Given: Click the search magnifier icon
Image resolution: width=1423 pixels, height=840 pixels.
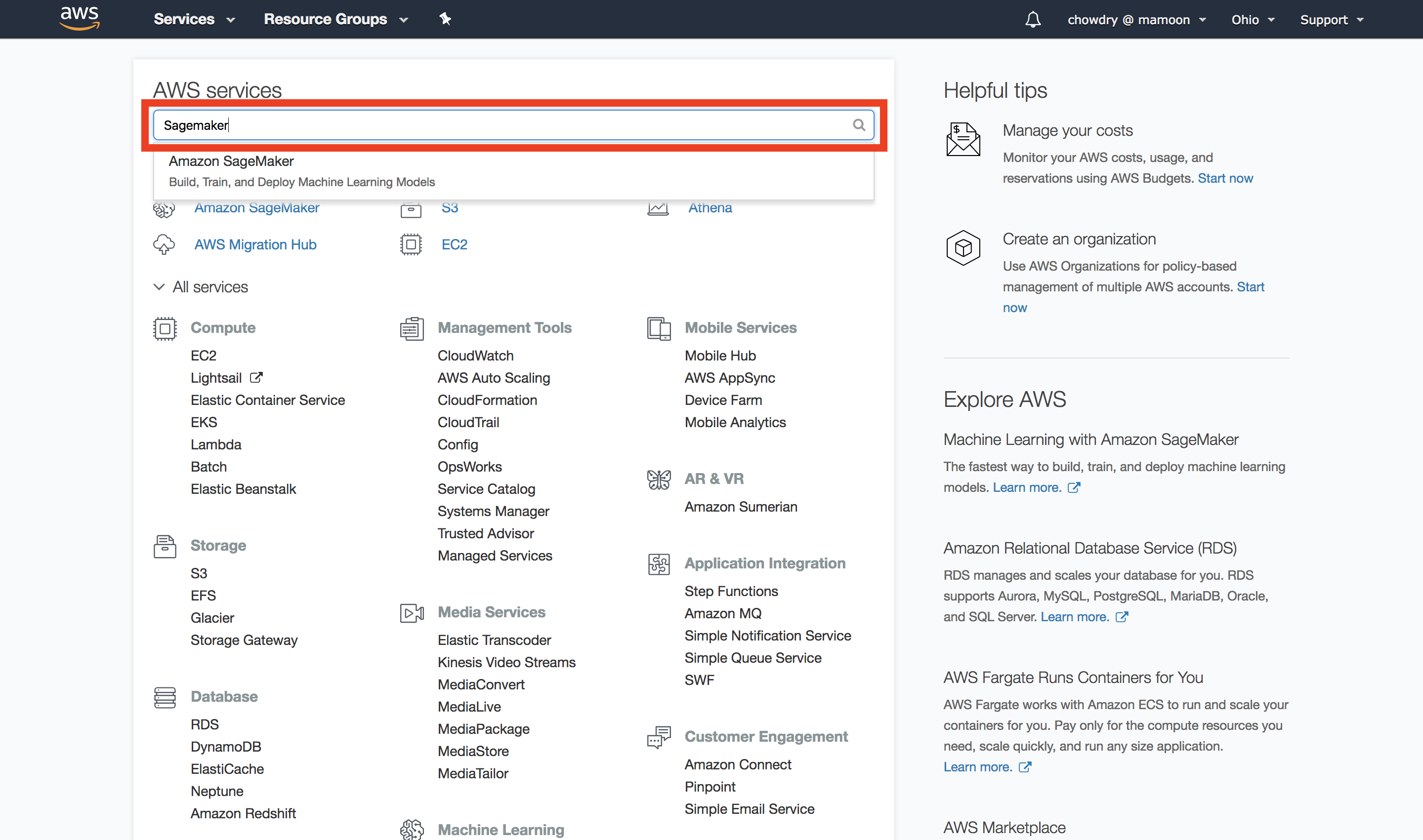Looking at the screenshot, I should tap(859, 125).
